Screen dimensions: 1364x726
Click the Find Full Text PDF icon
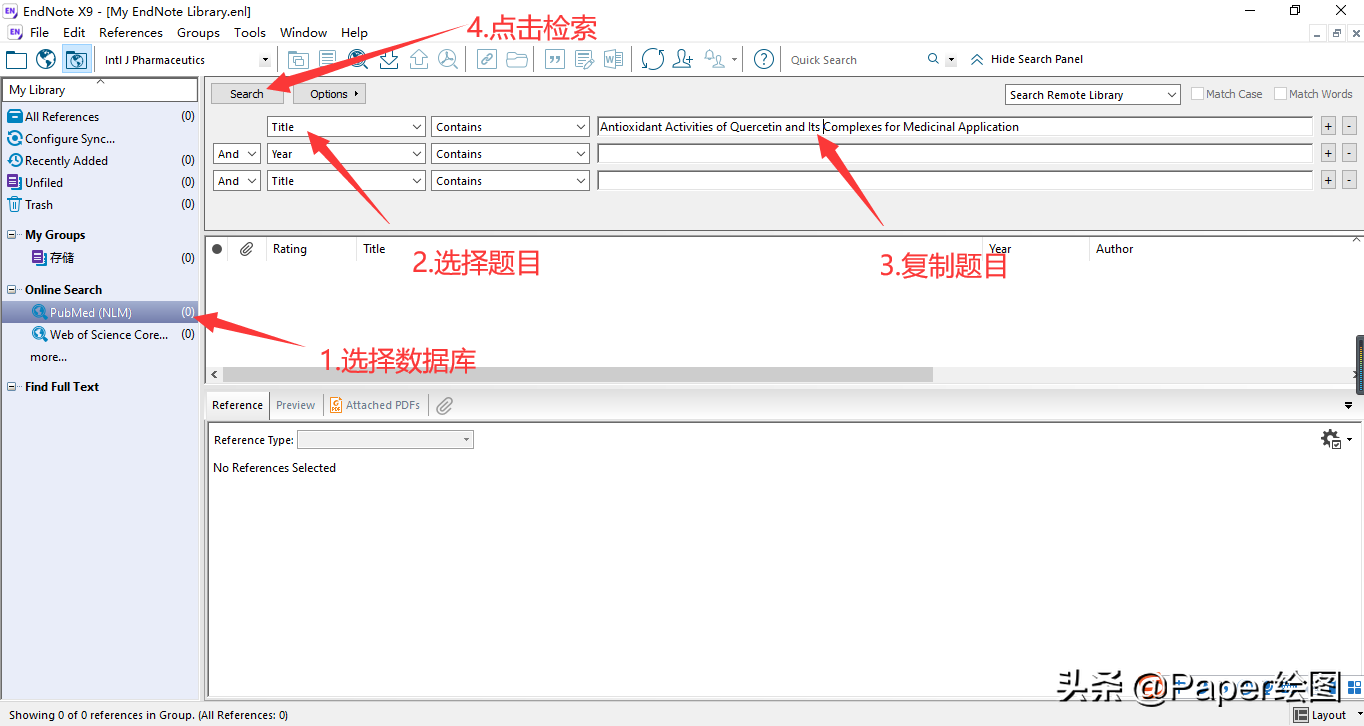448,59
